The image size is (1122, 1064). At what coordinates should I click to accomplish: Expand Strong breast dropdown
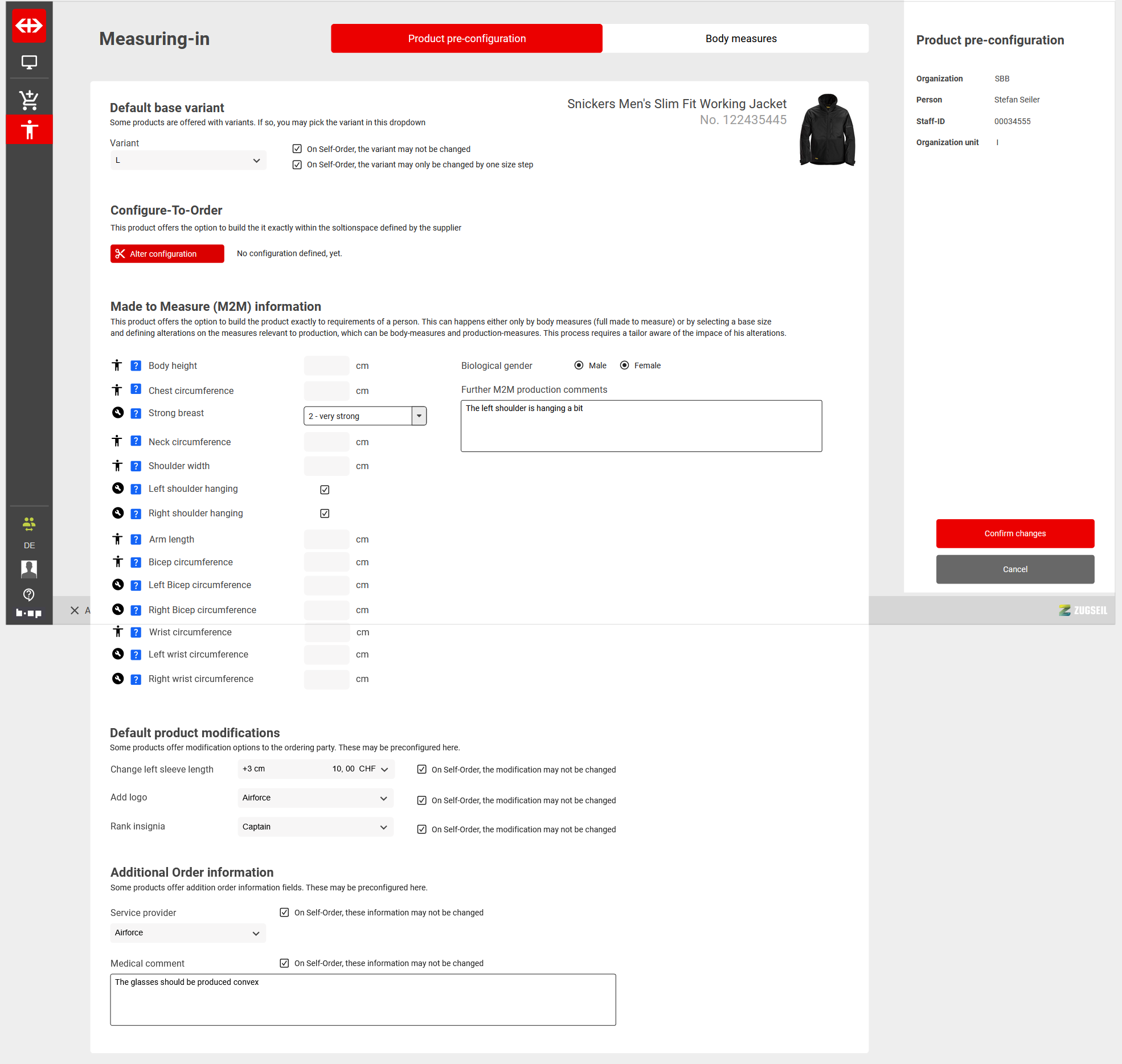pyautogui.click(x=419, y=416)
